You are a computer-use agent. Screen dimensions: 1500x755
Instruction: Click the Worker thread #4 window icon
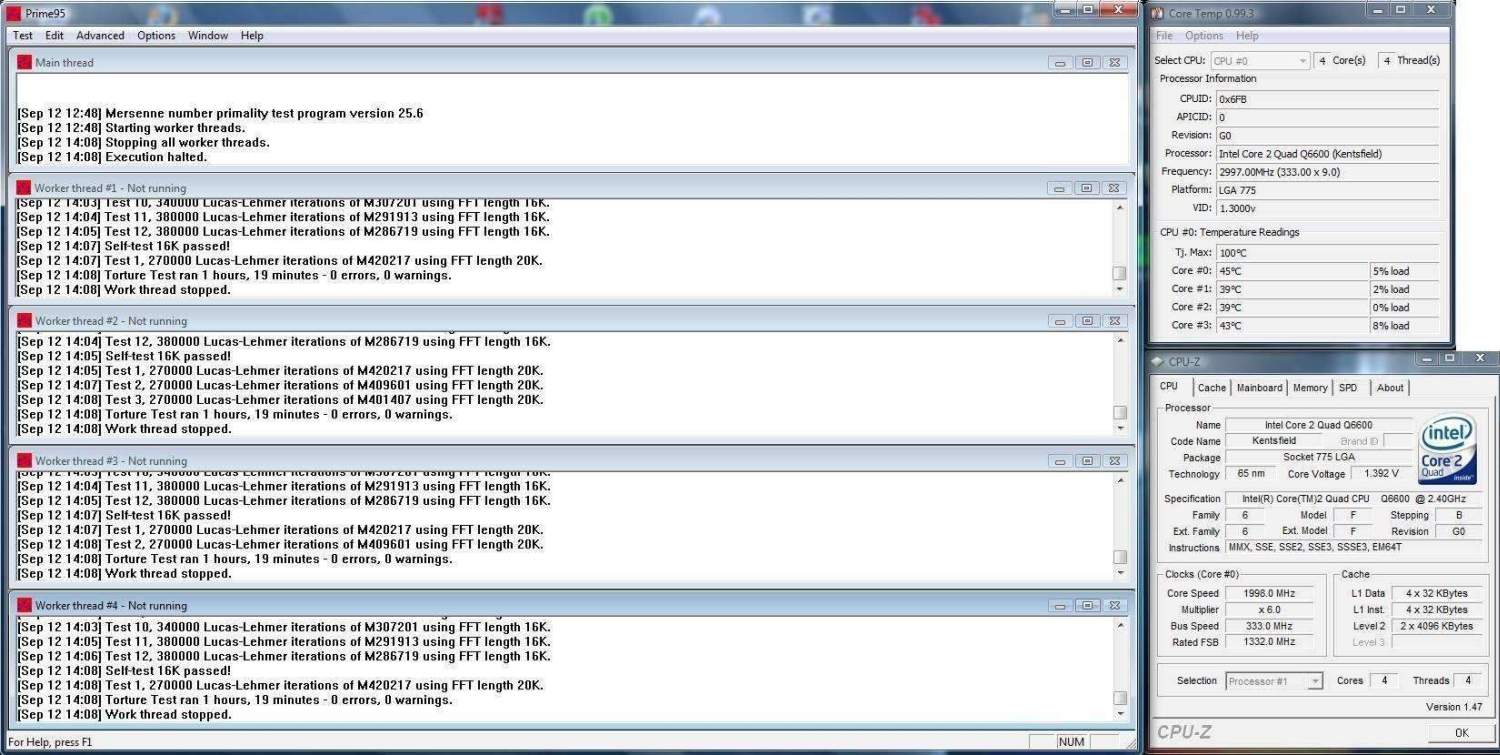[24, 605]
